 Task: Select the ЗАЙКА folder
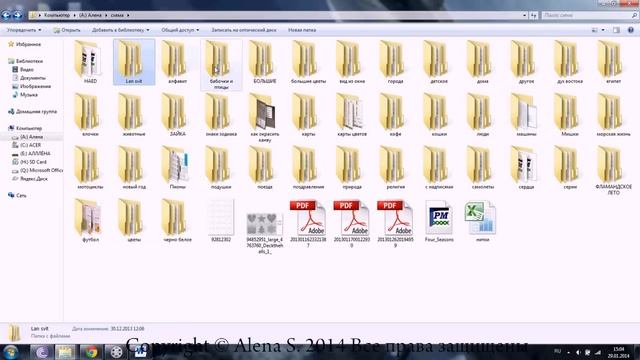tap(178, 115)
